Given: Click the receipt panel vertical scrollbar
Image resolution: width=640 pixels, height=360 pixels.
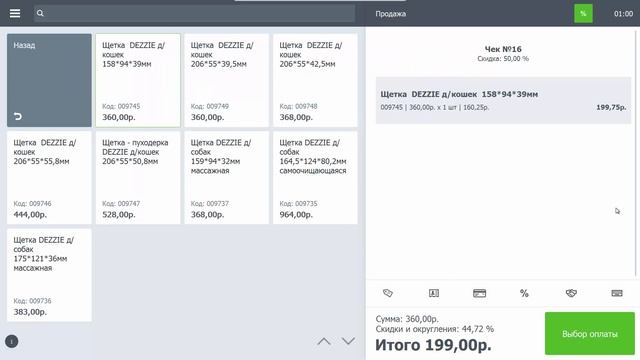Looking at the screenshot, I should [636, 153].
